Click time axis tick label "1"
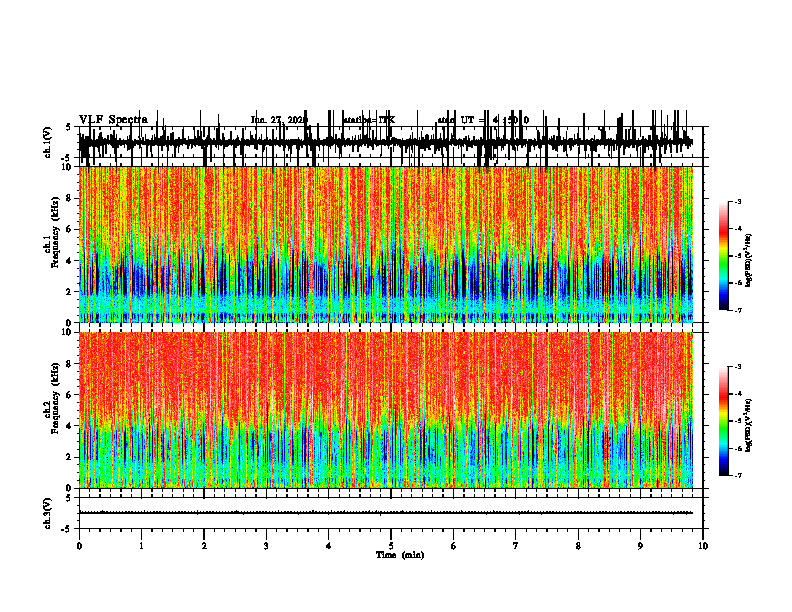 tap(141, 546)
